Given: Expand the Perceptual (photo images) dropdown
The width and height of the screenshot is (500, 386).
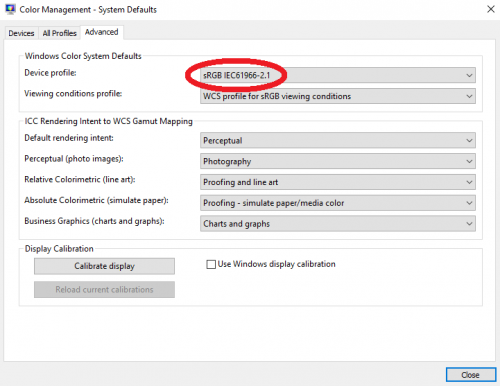Looking at the screenshot, I should click(x=338, y=161).
